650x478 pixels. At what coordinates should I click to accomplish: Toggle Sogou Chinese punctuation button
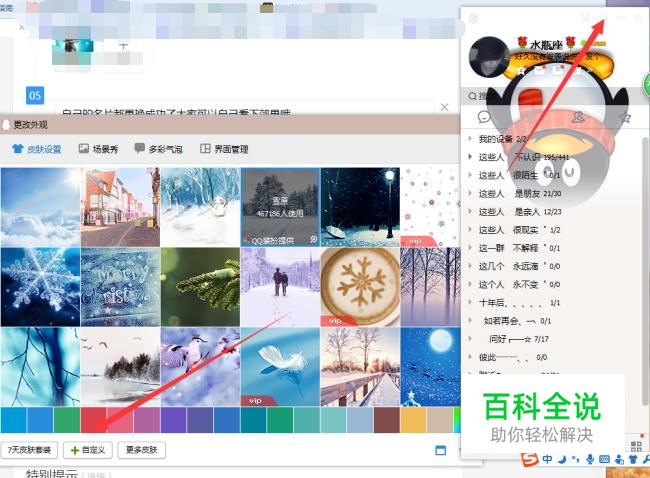tap(575, 459)
